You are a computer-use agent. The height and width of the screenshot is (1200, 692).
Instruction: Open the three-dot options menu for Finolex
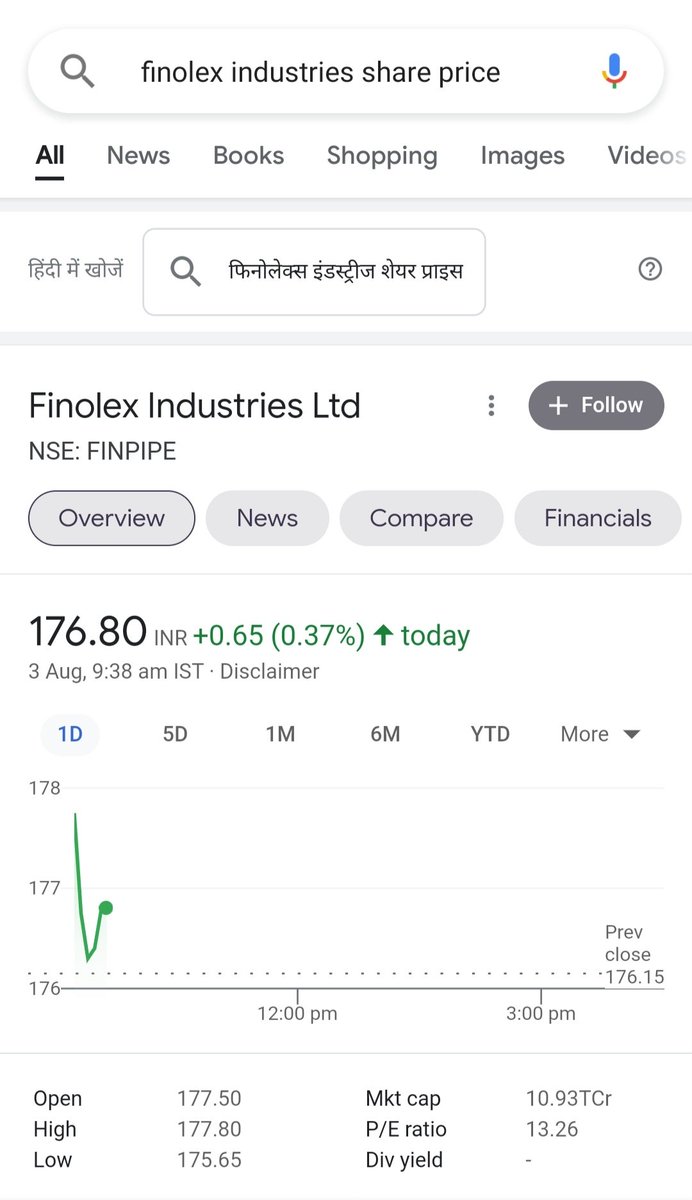click(x=491, y=405)
